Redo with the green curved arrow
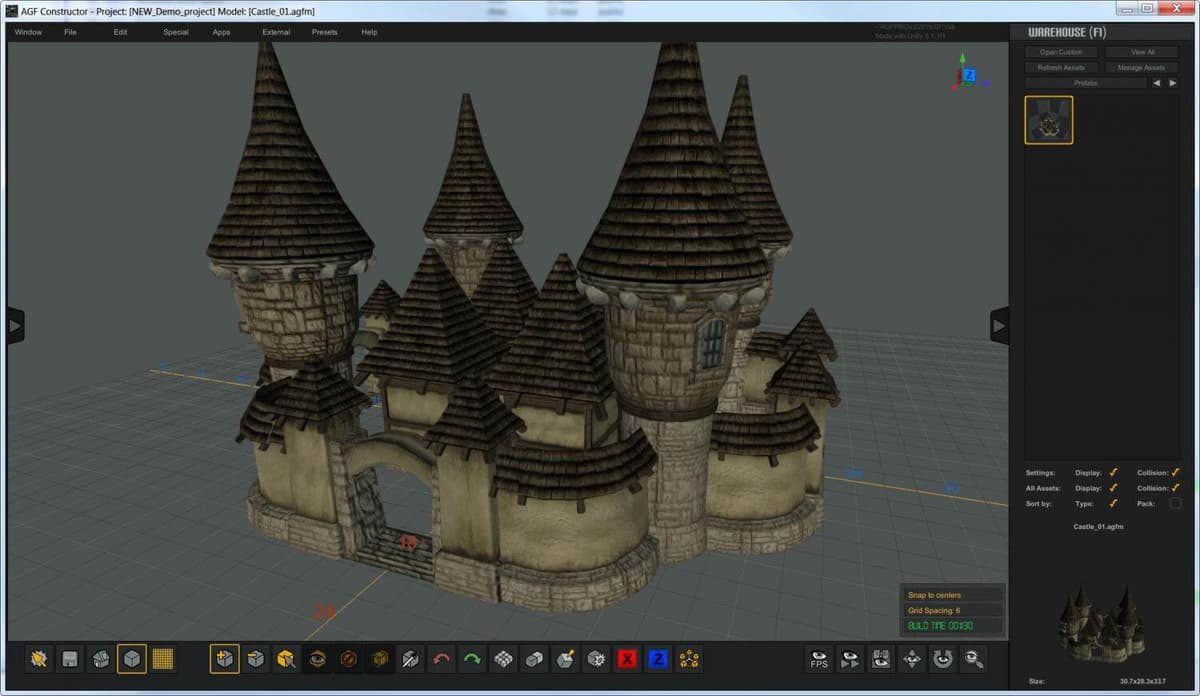 [x=473, y=658]
